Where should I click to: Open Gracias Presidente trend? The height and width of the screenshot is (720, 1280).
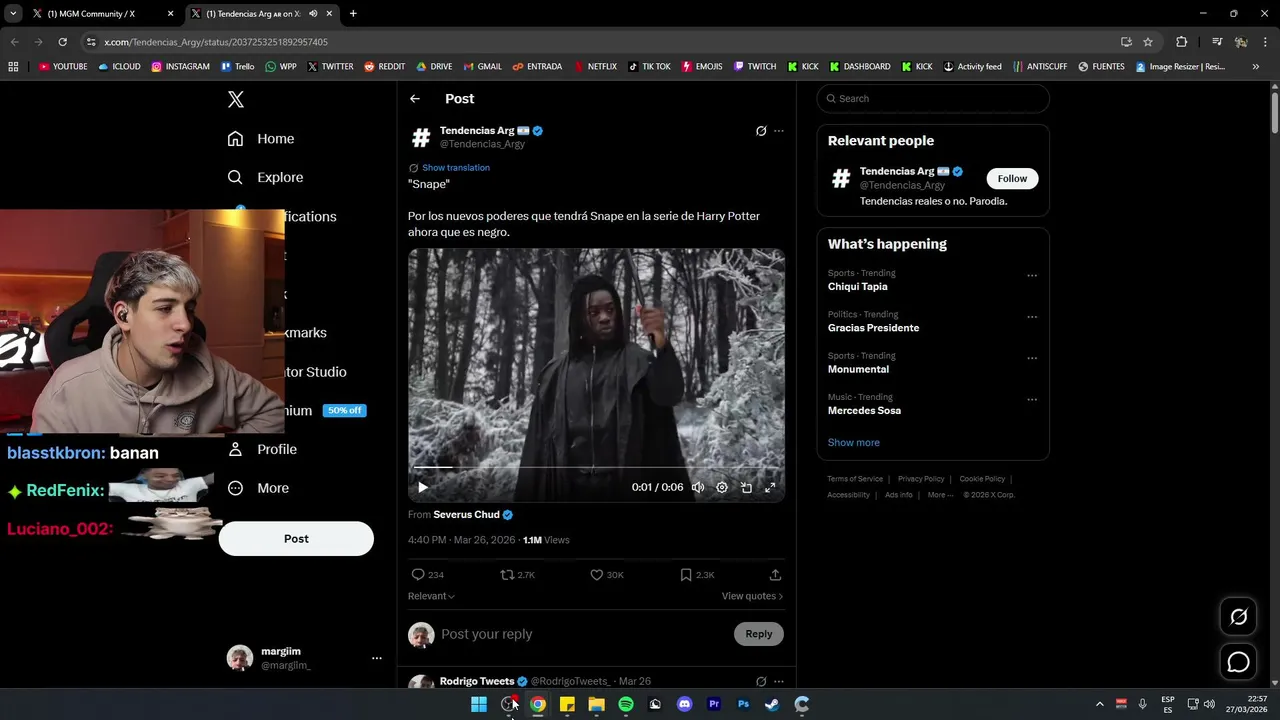(x=873, y=328)
